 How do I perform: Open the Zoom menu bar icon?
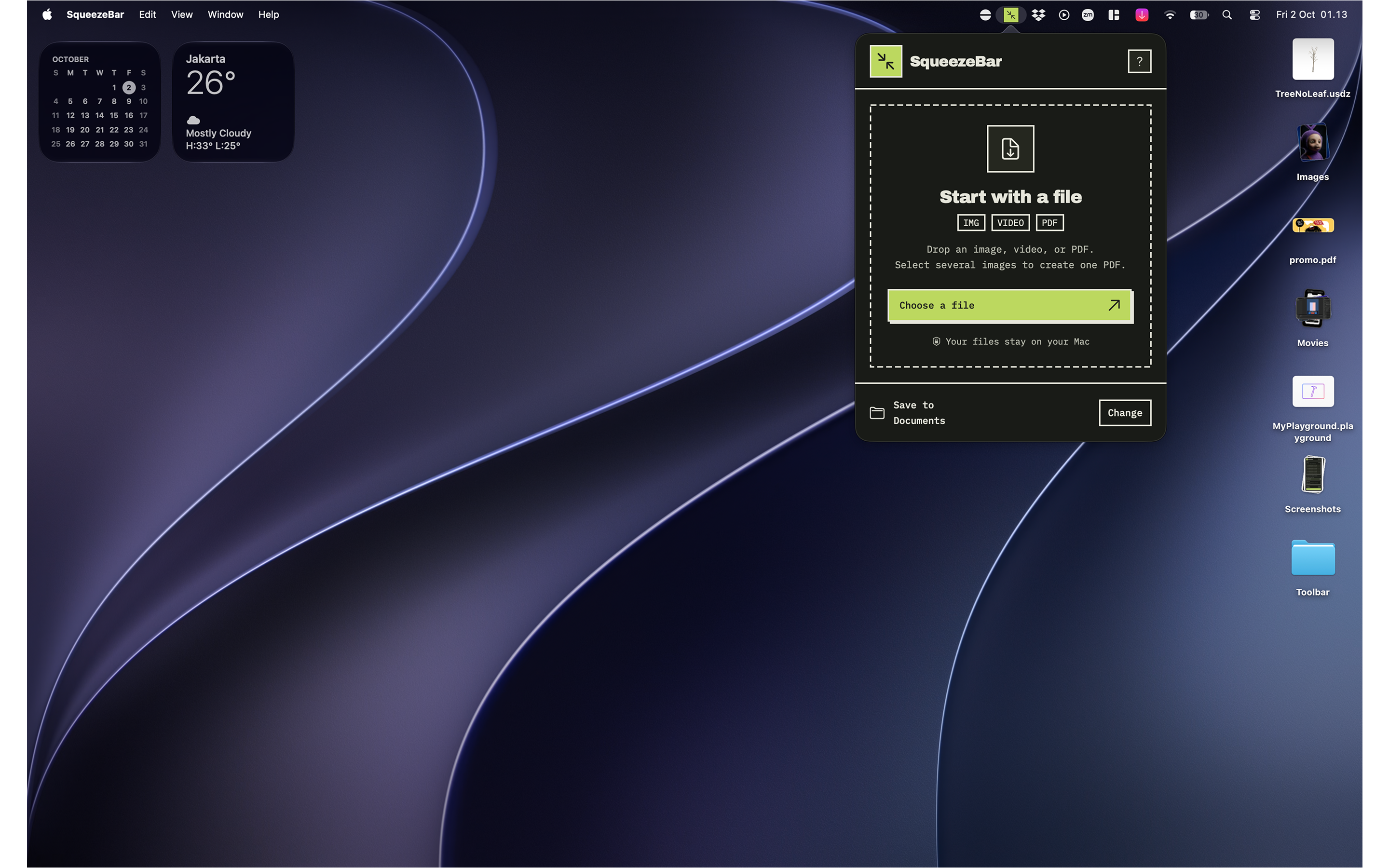tap(1088, 15)
